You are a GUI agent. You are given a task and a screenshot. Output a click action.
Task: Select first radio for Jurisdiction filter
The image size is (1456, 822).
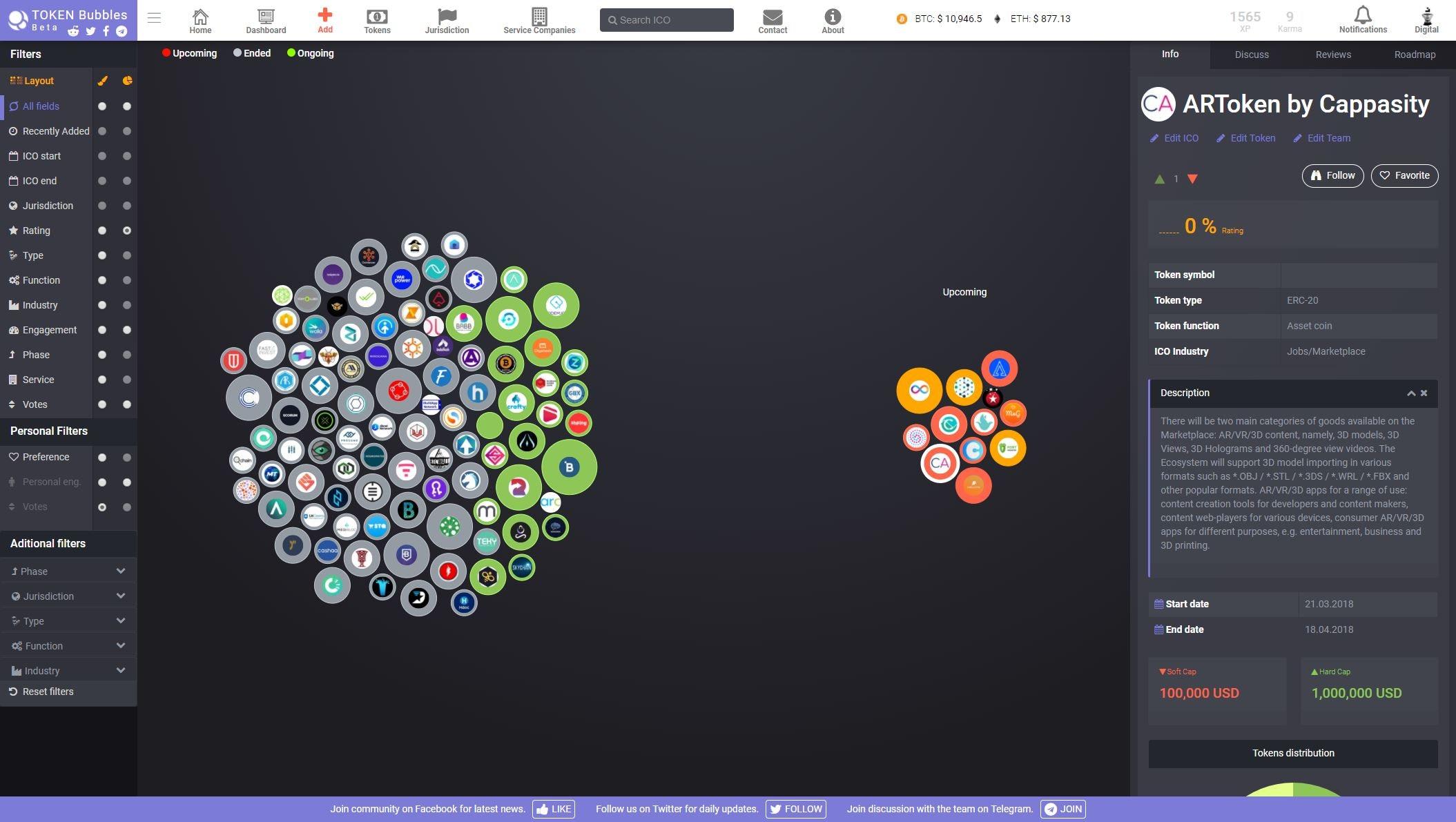[102, 206]
